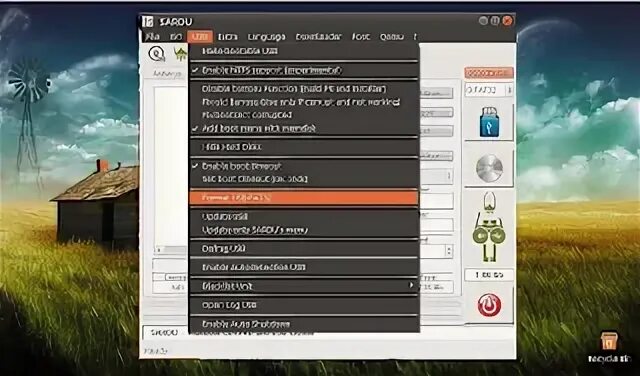Click the silver CD disc icon
This screenshot has width=640, height=376.
point(489,168)
